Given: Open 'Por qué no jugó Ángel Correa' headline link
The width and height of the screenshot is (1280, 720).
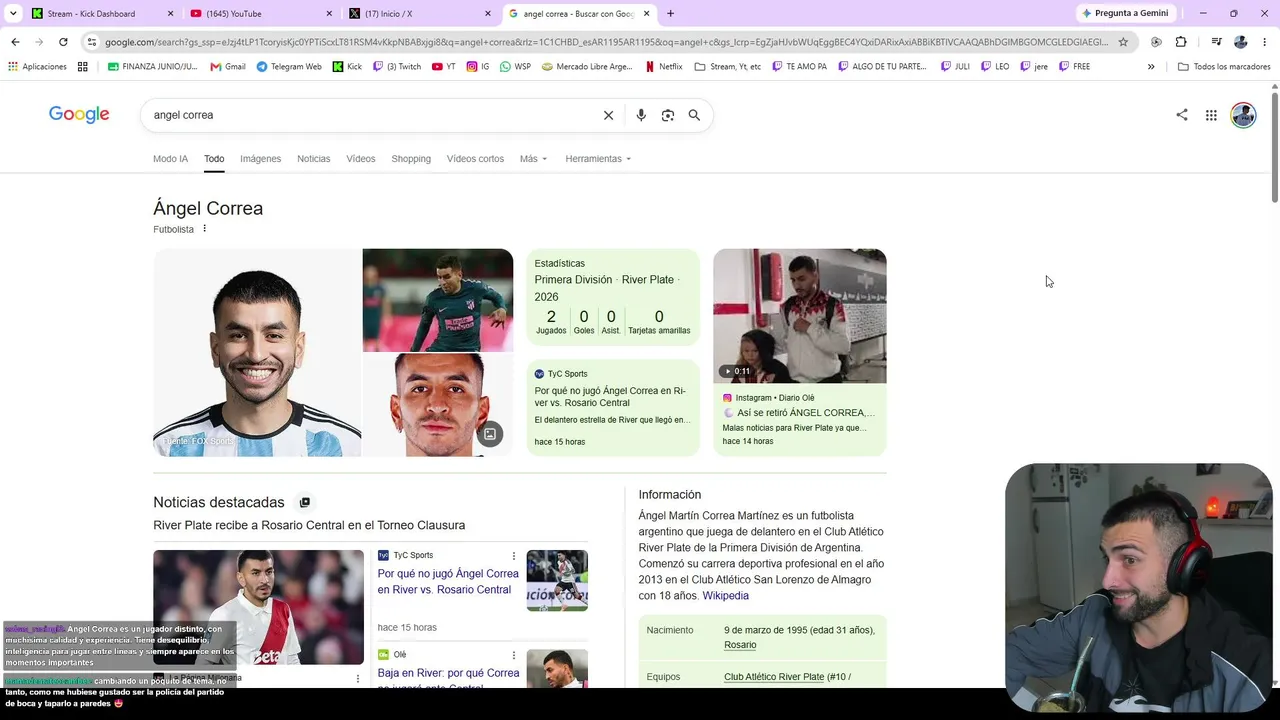Looking at the screenshot, I should 448,582.
